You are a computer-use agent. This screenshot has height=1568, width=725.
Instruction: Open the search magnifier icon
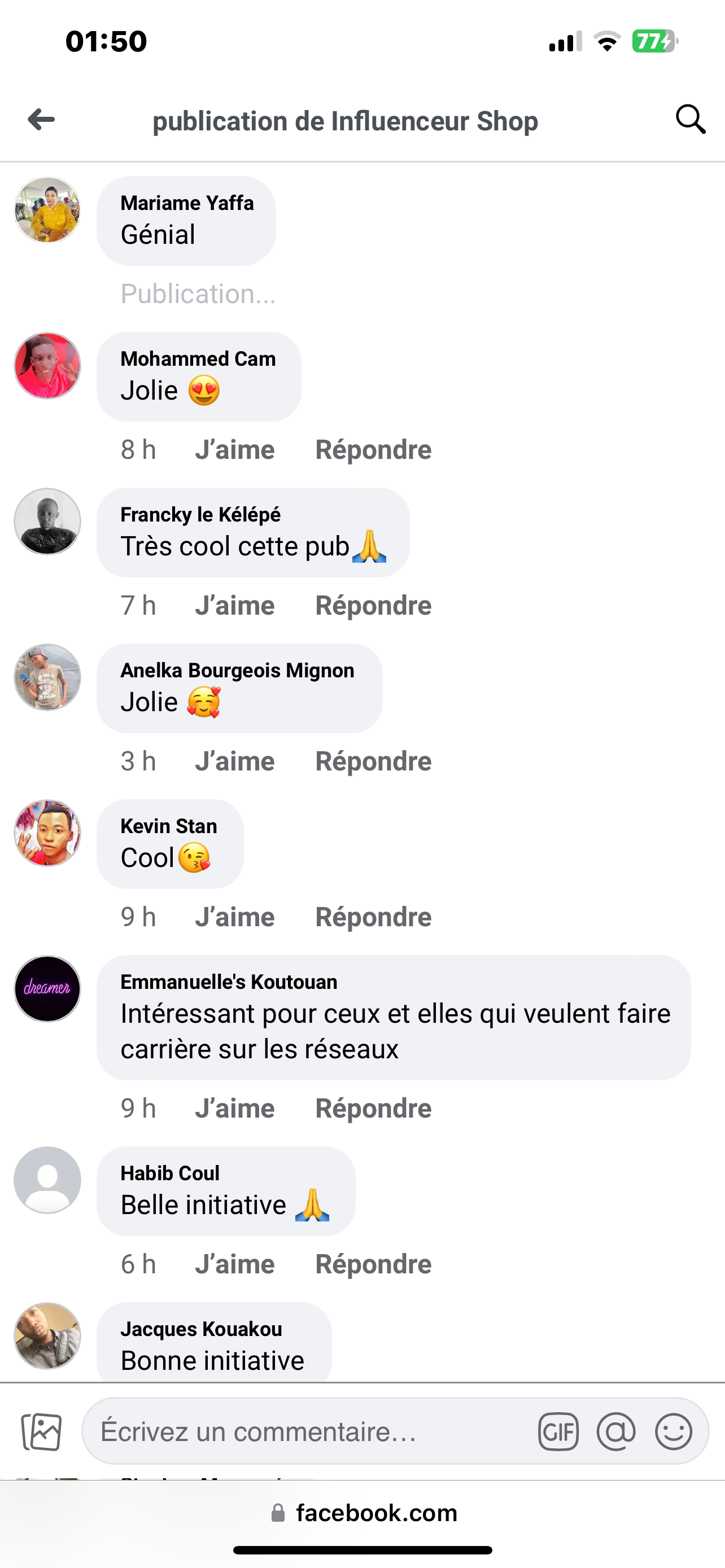click(x=691, y=119)
